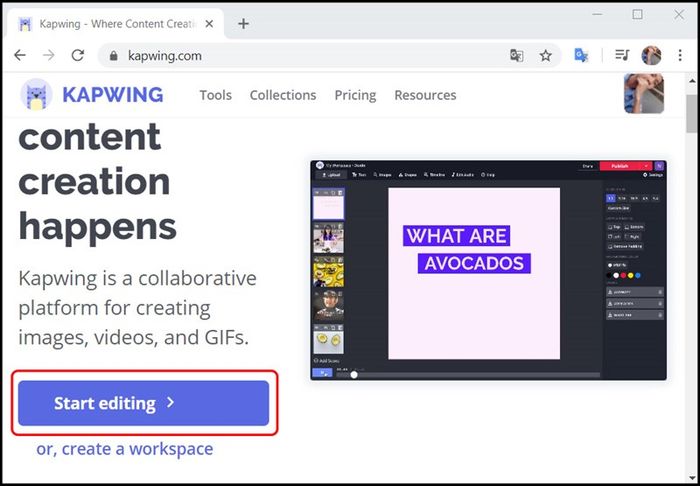Click the AVOCADOS text in preview
This screenshot has width=700, height=486.
coord(474,263)
